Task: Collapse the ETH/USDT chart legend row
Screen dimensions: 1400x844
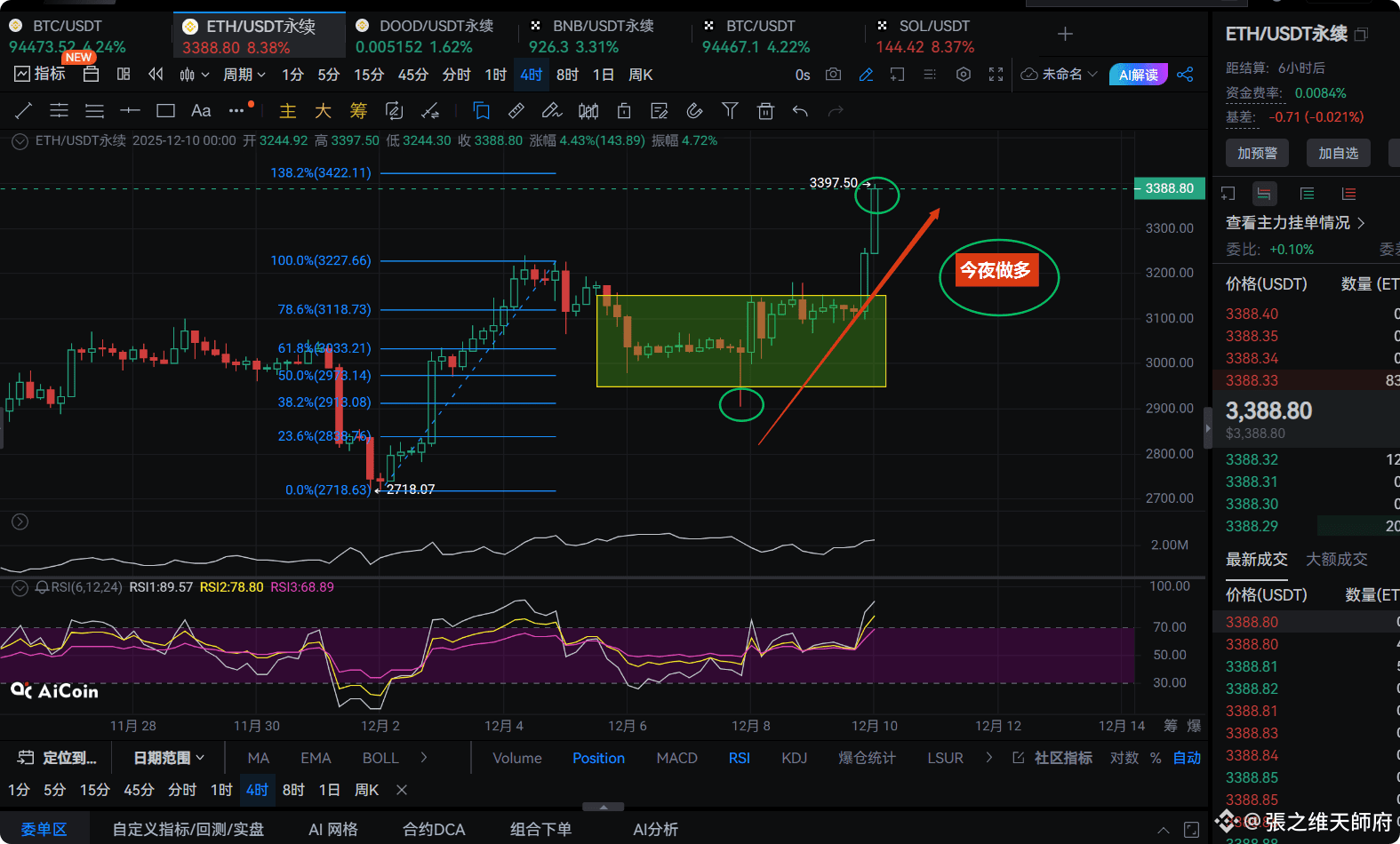Action: tap(20, 141)
